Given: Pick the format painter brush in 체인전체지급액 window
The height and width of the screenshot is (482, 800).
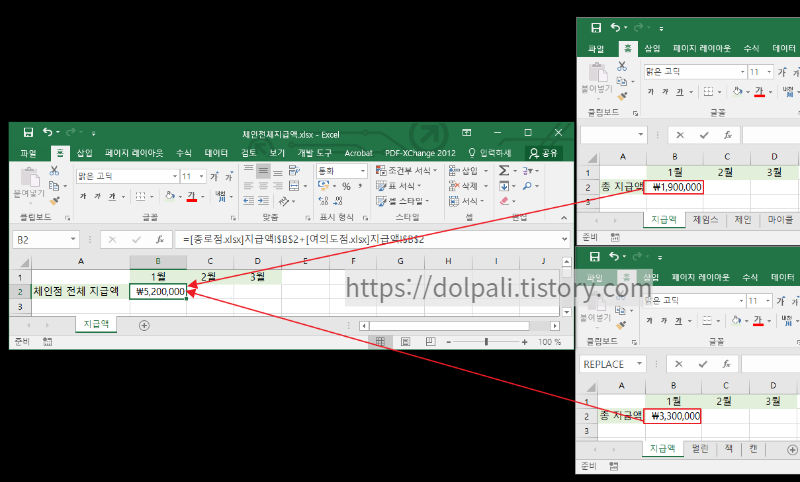Looking at the screenshot, I should tap(54, 201).
